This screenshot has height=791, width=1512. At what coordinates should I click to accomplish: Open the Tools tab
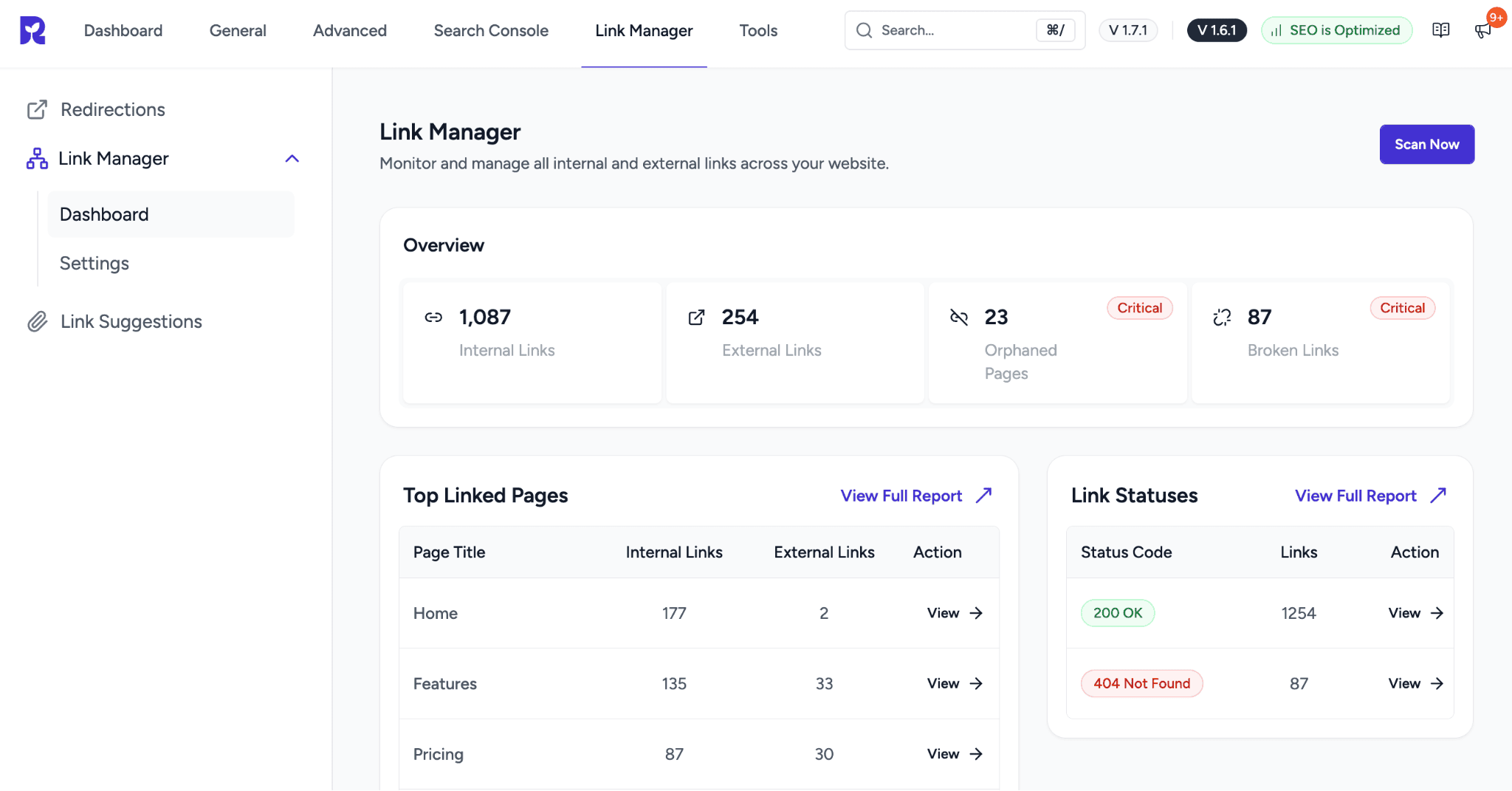(x=758, y=30)
